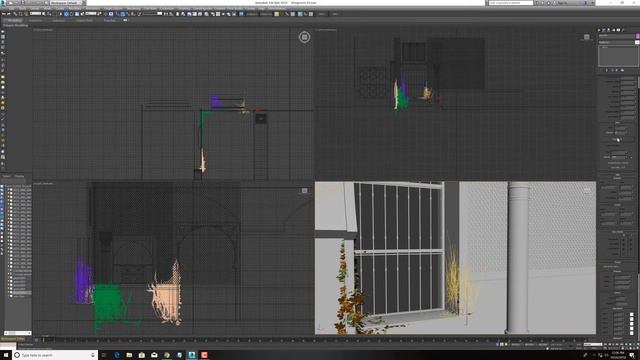Open the Hierarchy command panel tab
640x360 pixels.
pyautogui.click(x=609, y=30)
